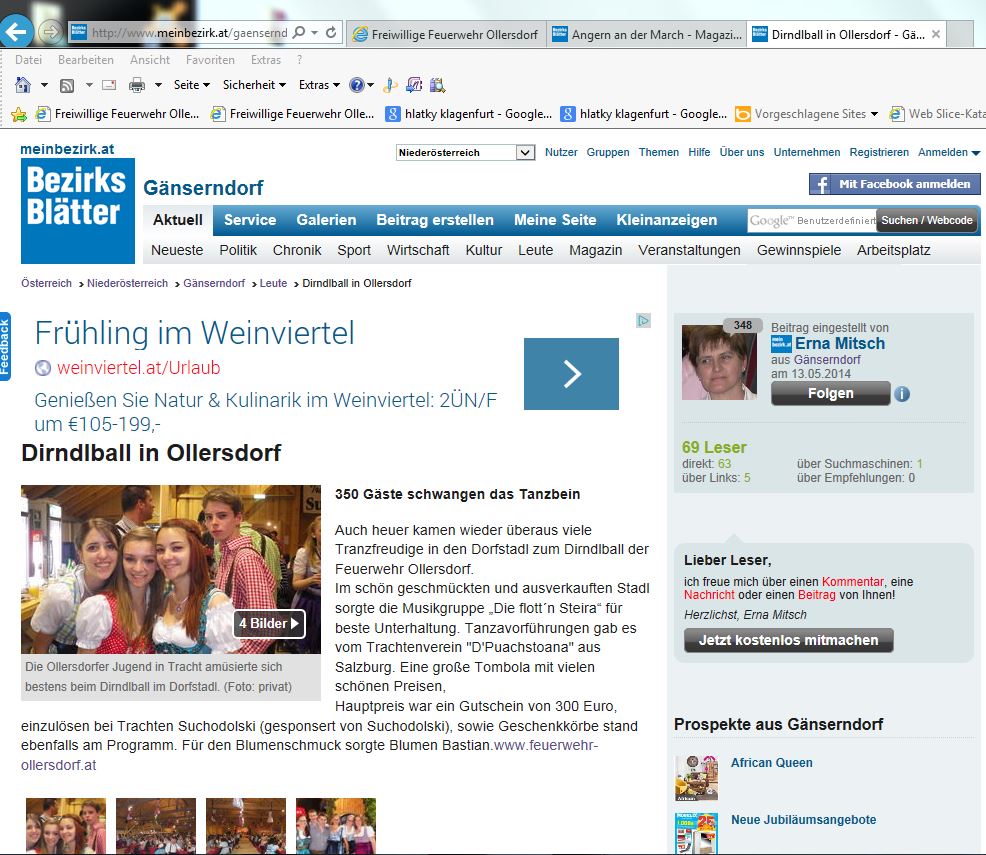The height and width of the screenshot is (855, 986).
Task: Click Mit Facebook anmelden button
Action: [x=895, y=184]
